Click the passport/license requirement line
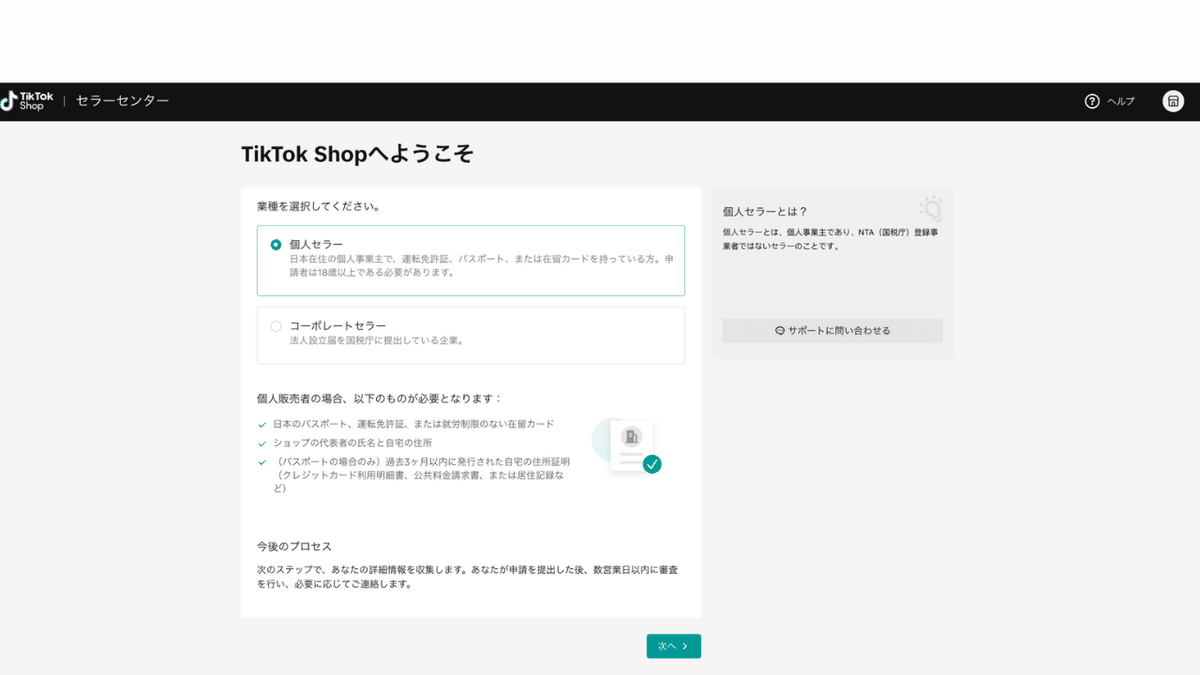 click(413, 424)
